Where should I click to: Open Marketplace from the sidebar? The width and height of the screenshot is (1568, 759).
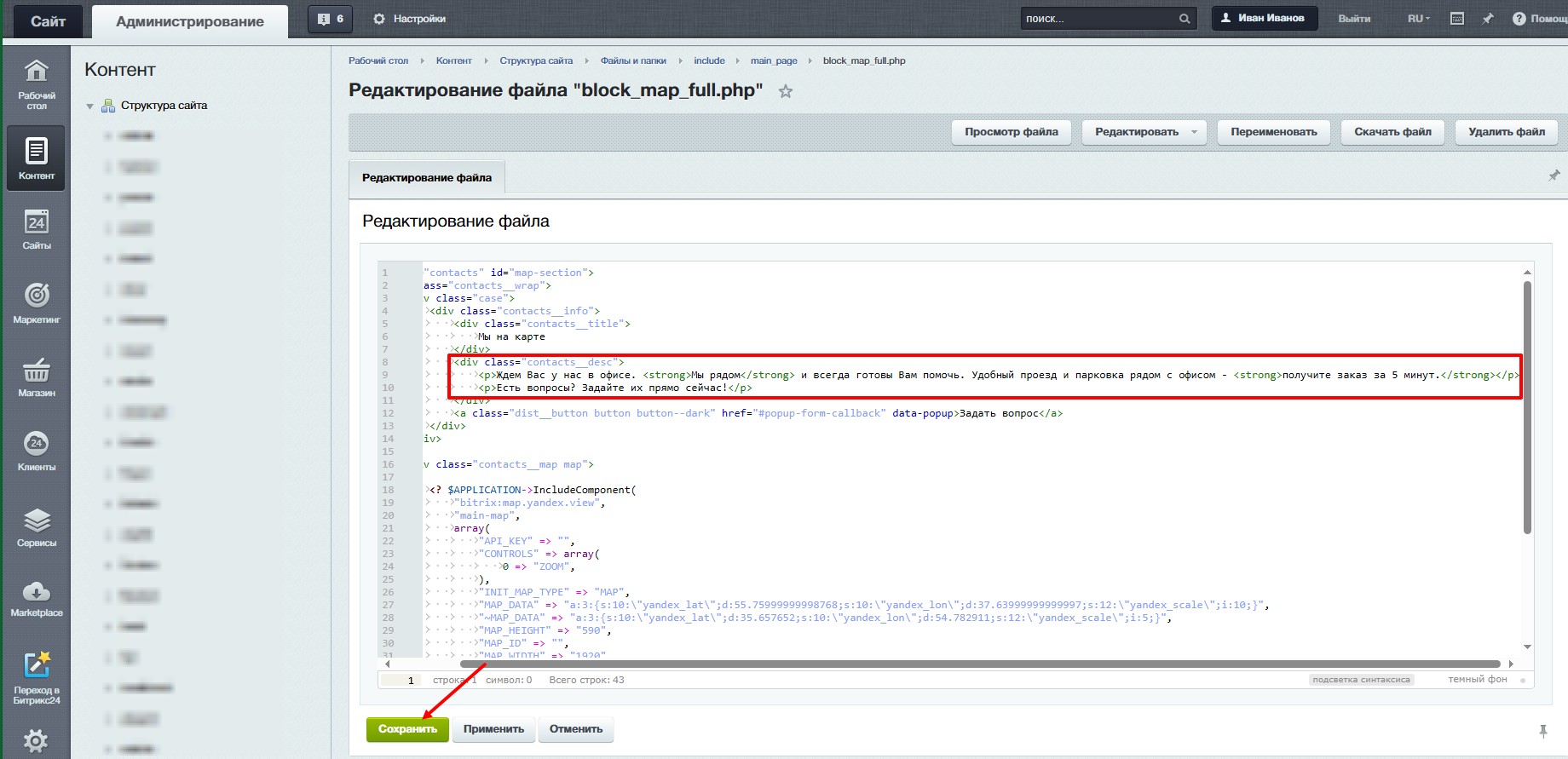[37, 598]
